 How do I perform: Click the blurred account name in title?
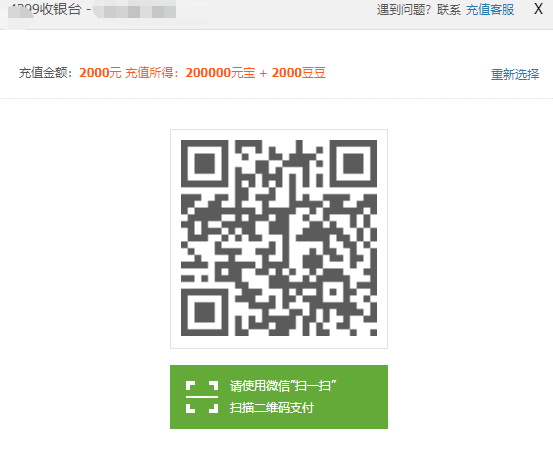click(x=135, y=10)
